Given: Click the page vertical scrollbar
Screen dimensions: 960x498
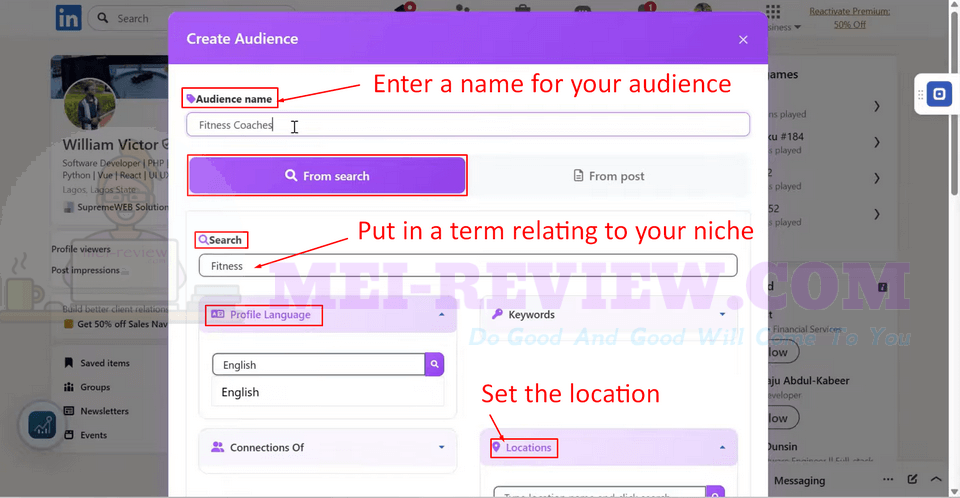Looking at the screenshot, I should [954, 104].
